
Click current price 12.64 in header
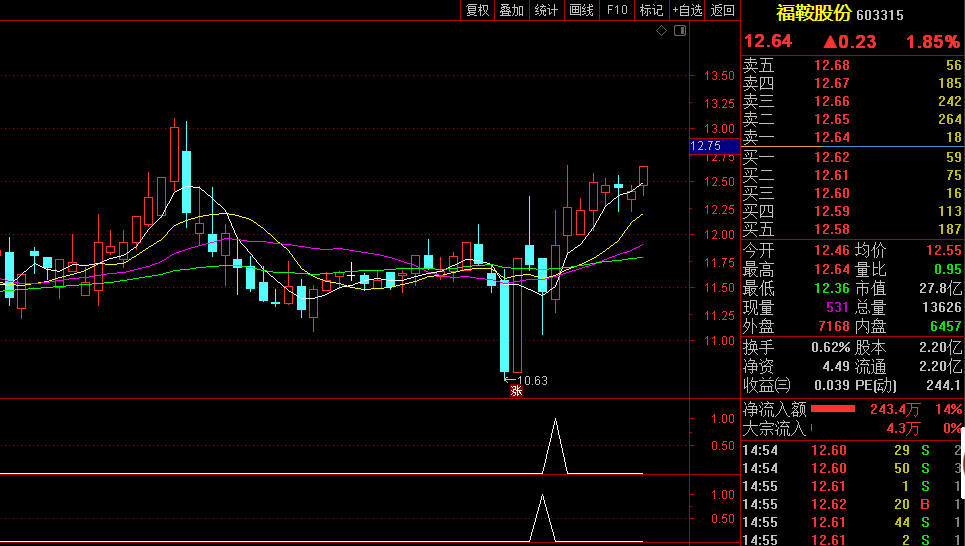[x=768, y=41]
